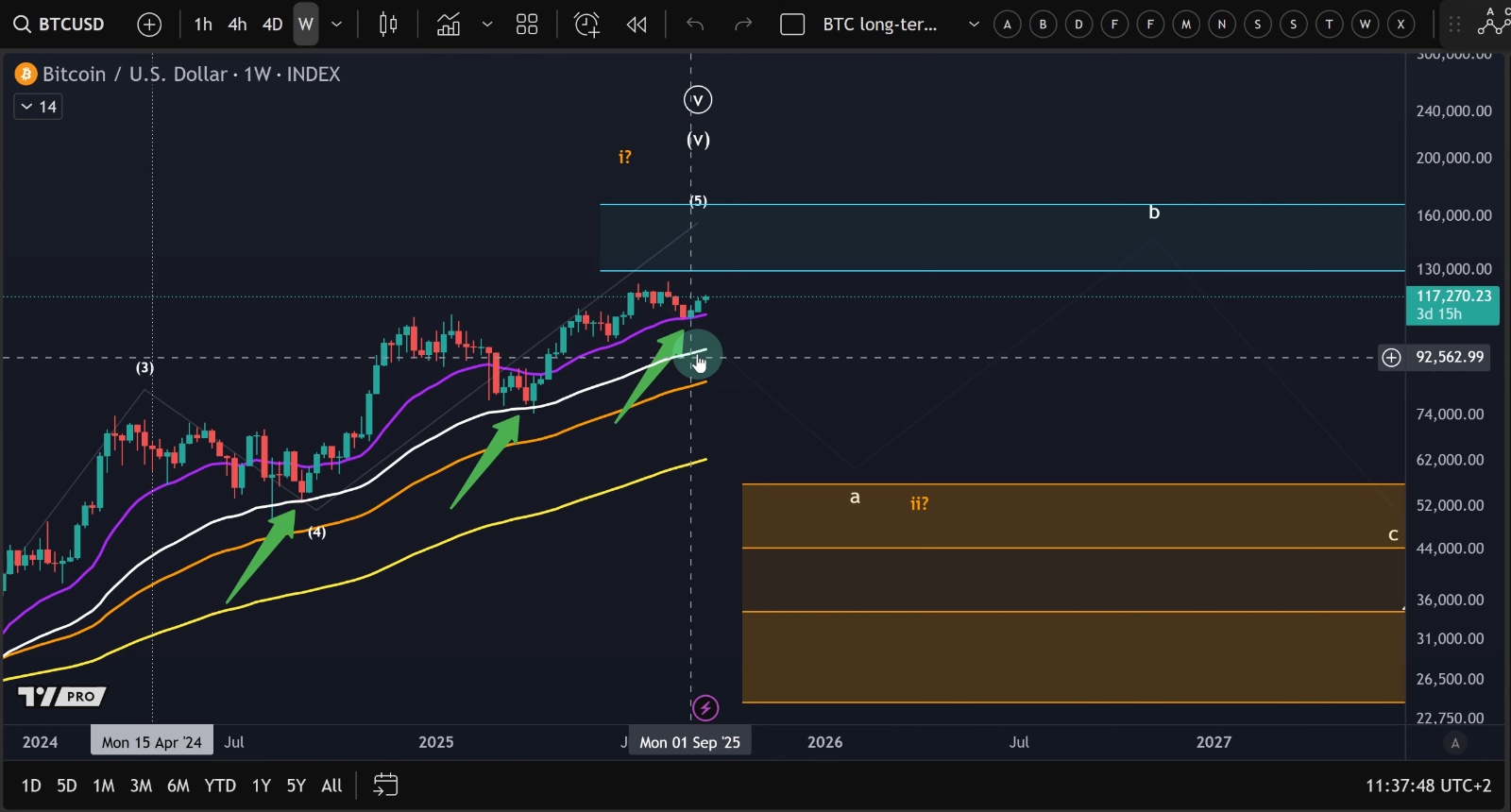1511x812 pixels.
Task: Expand the timeframe interval dropdown chevron
Action: click(x=337, y=25)
